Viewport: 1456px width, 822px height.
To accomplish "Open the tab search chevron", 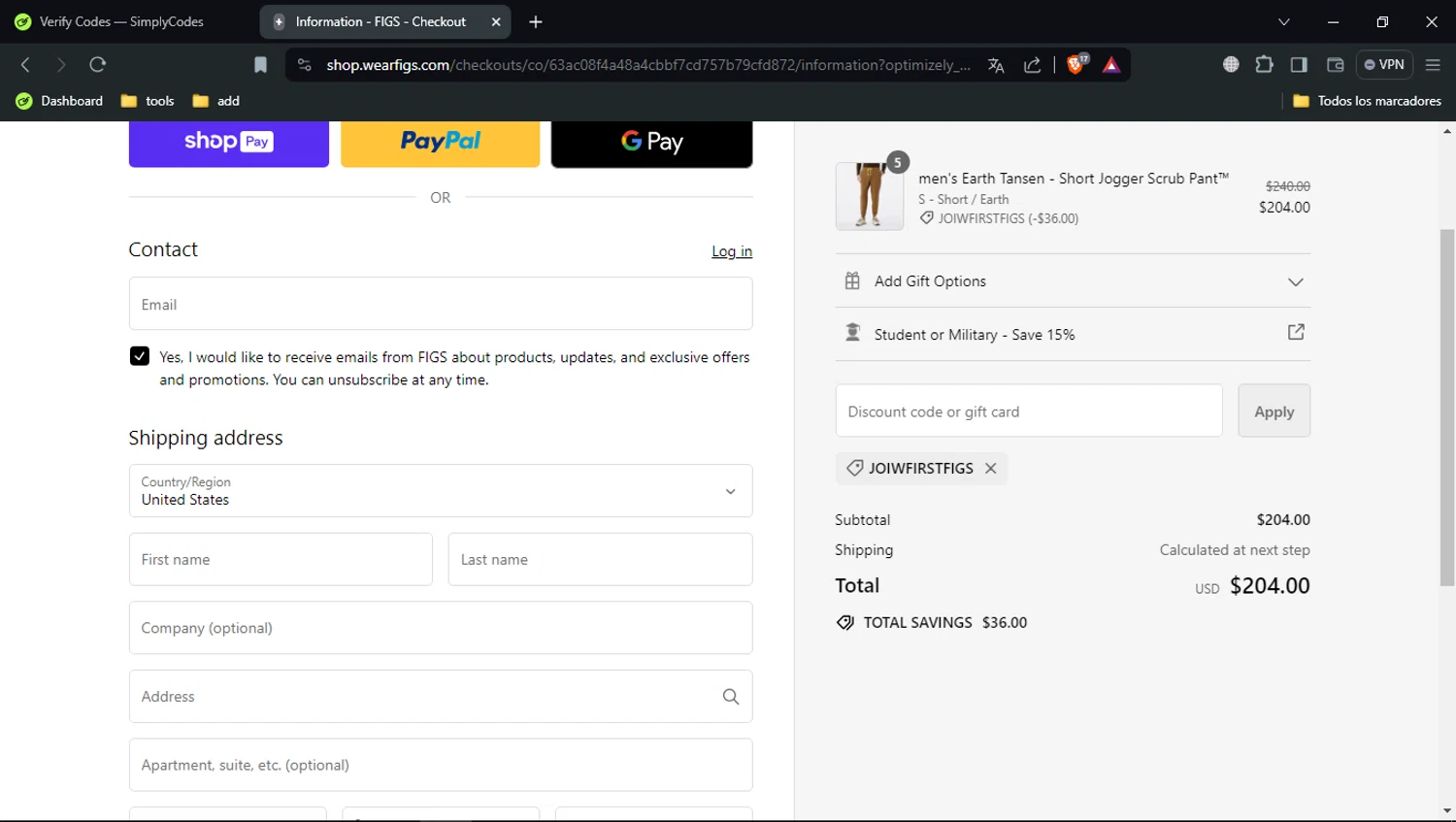I will [x=1284, y=21].
